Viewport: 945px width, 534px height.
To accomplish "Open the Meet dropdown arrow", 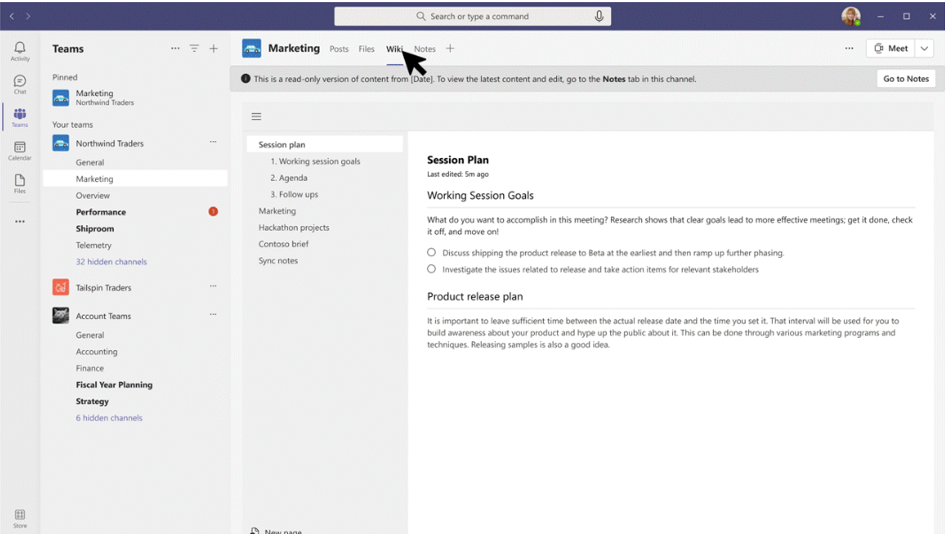I will pos(924,48).
